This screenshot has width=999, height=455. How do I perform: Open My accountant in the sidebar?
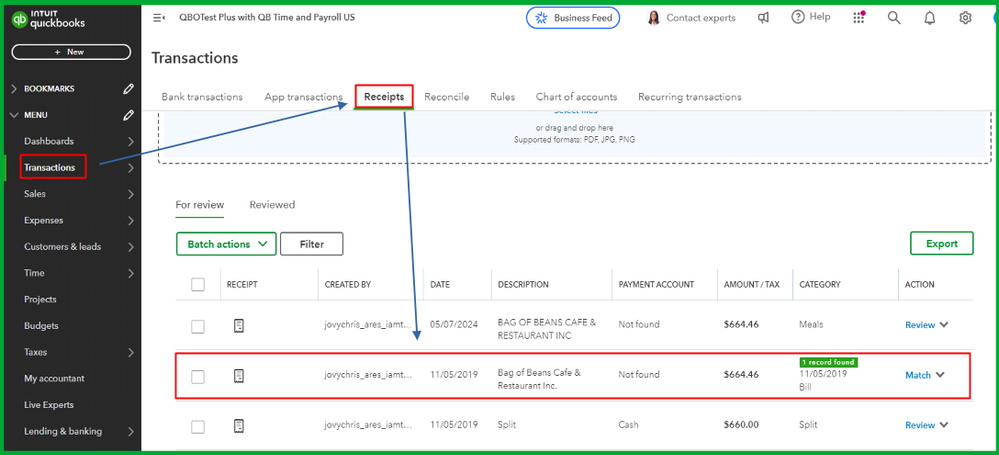coord(54,379)
